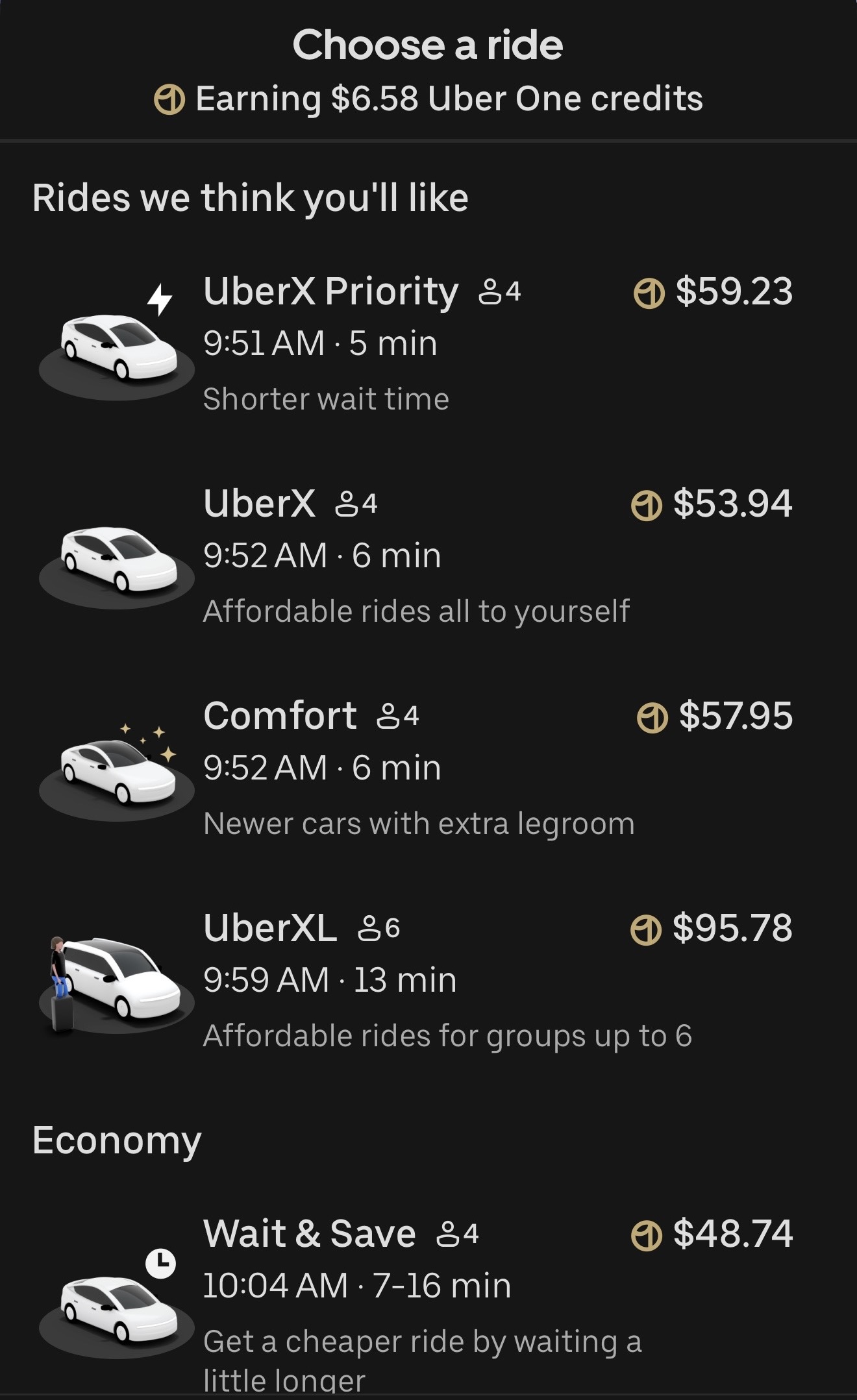Tap the Economy section heading
The height and width of the screenshot is (1400, 857).
(117, 1140)
